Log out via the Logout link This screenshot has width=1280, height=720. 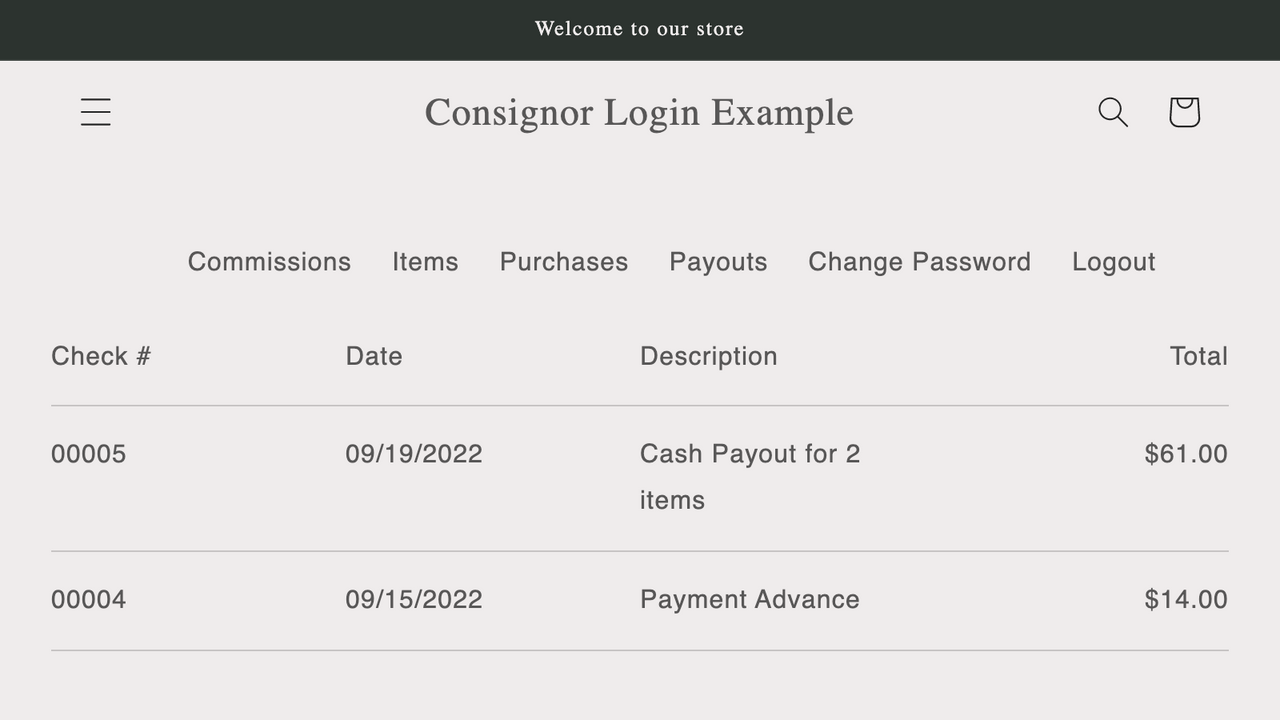click(1113, 262)
